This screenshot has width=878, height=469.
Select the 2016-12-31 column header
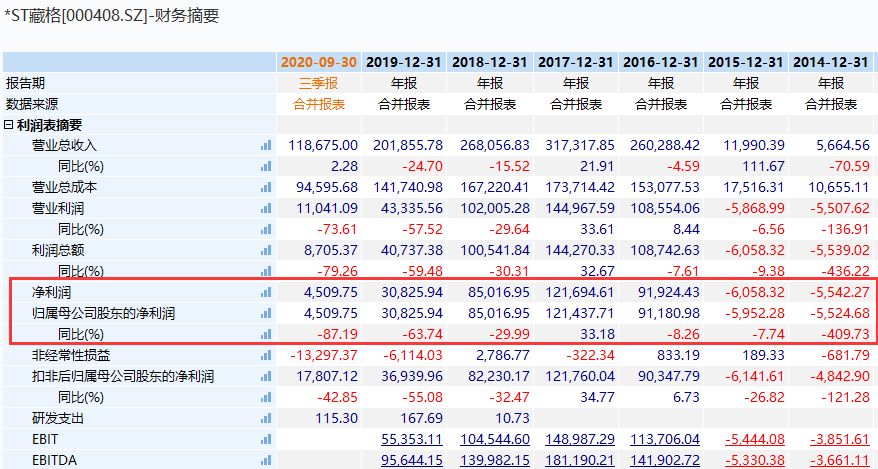[661, 62]
